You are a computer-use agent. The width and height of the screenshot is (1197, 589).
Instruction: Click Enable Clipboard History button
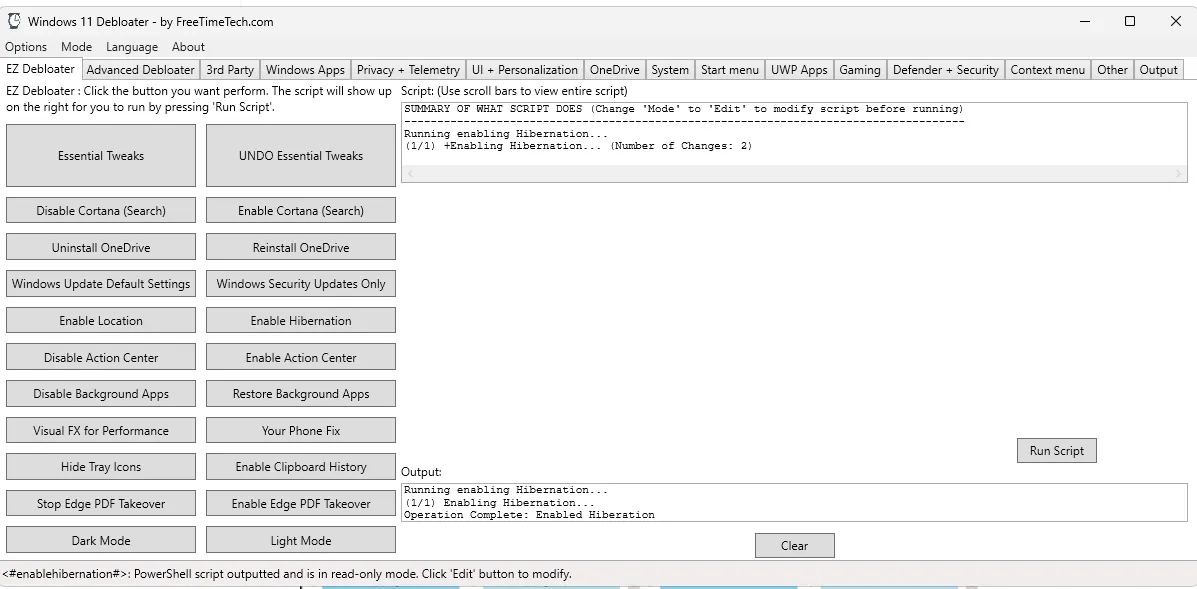(x=301, y=467)
